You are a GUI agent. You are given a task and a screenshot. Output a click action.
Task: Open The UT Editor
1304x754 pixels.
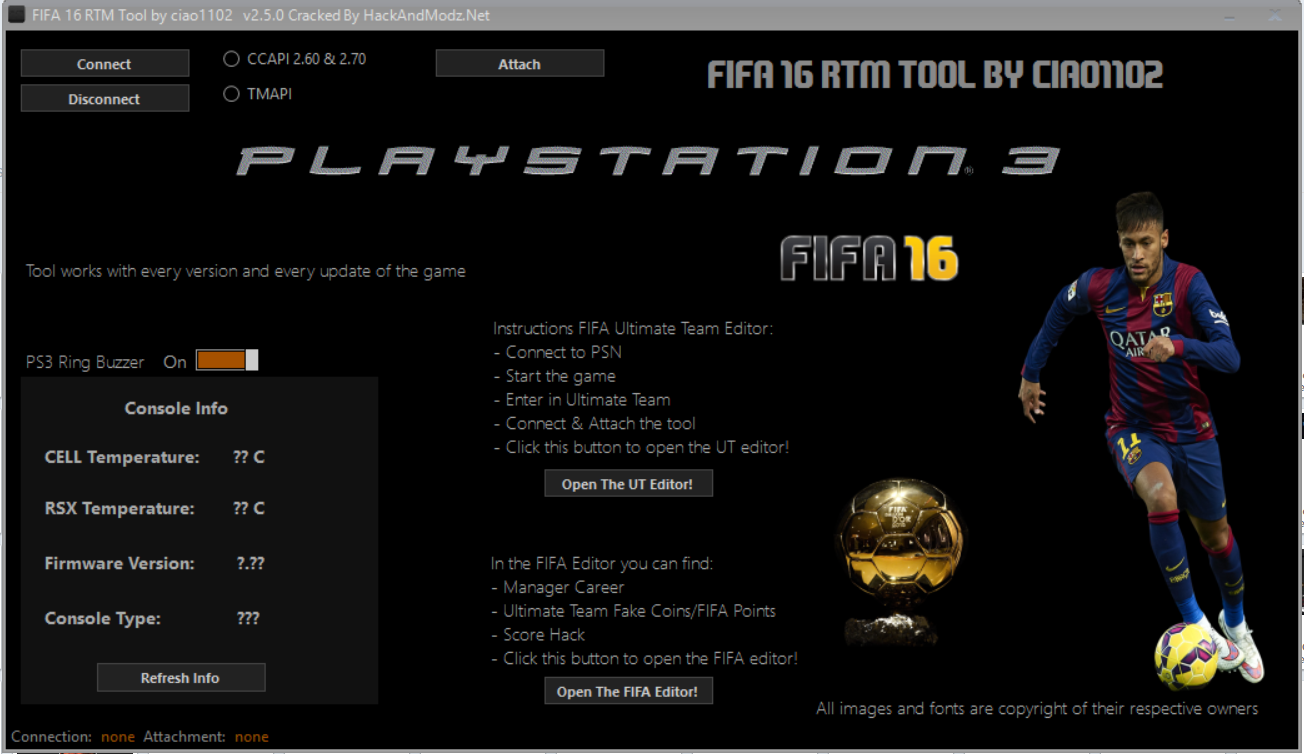pyautogui.click(x=628, y=484)
